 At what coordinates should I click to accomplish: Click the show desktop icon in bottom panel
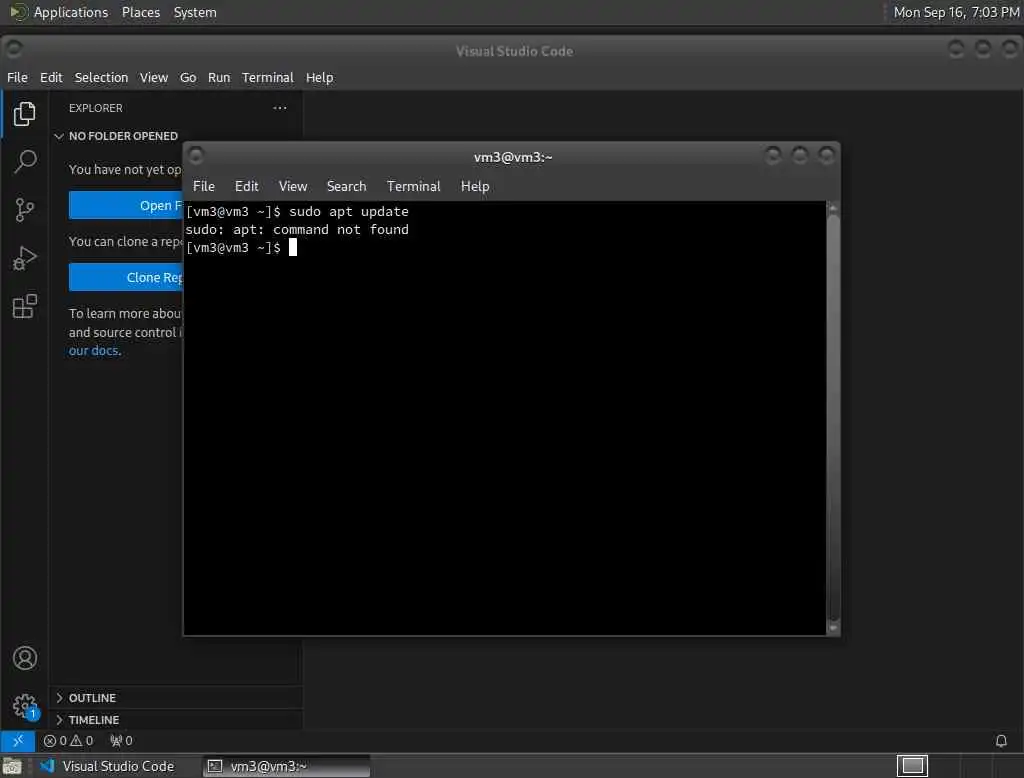pyautogui.click(x=12, y=766)
